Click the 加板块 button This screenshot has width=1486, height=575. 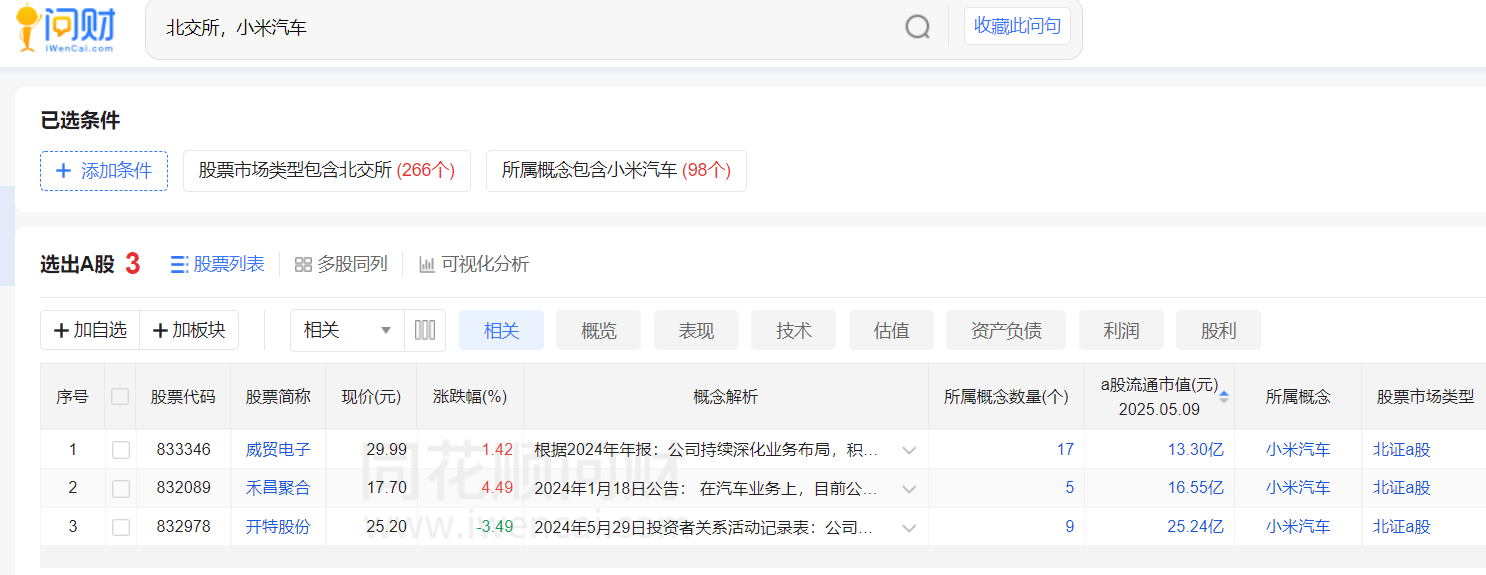tap(189, 330)
